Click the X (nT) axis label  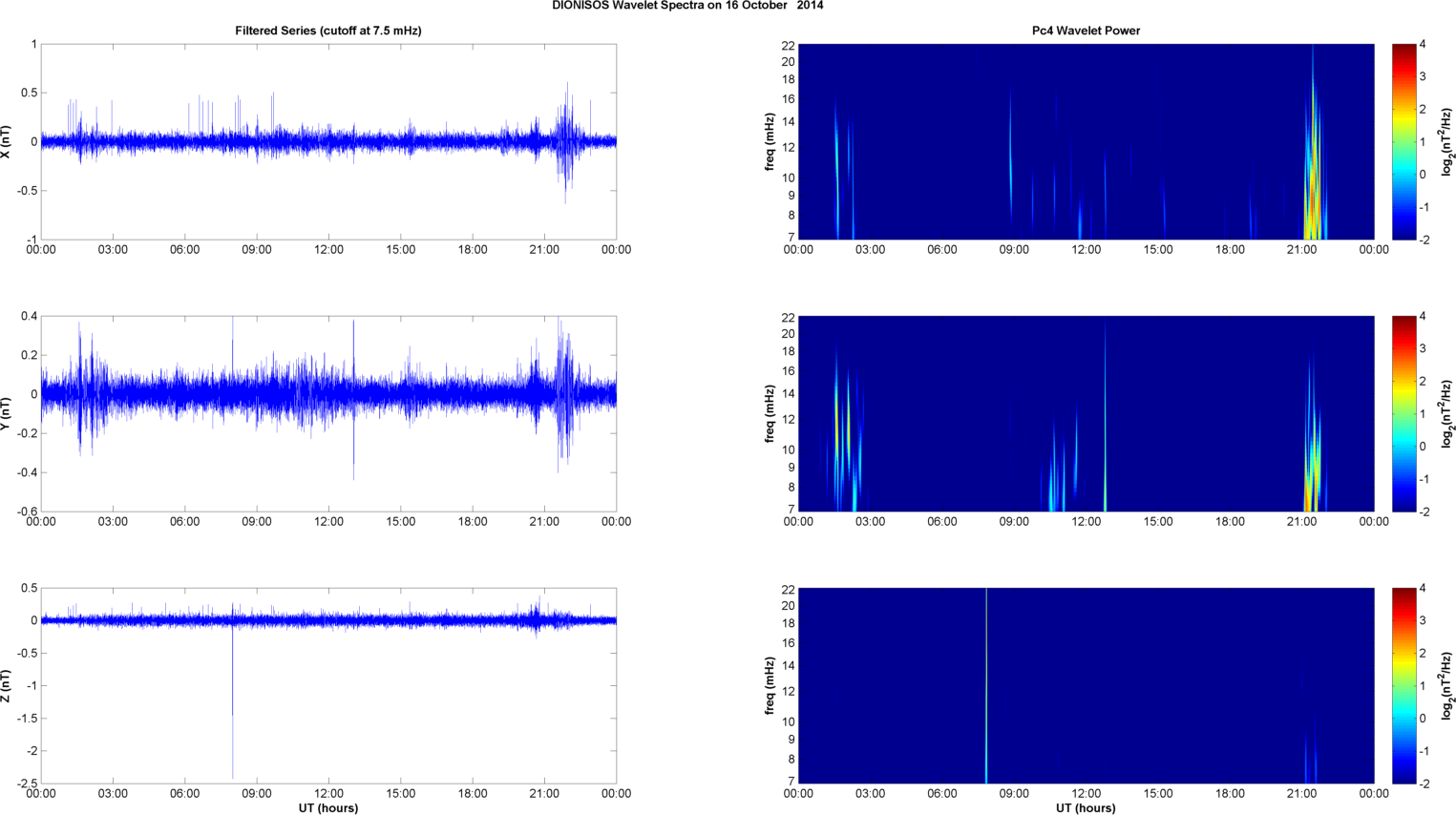pyautogui.click(x=8, y=141)
